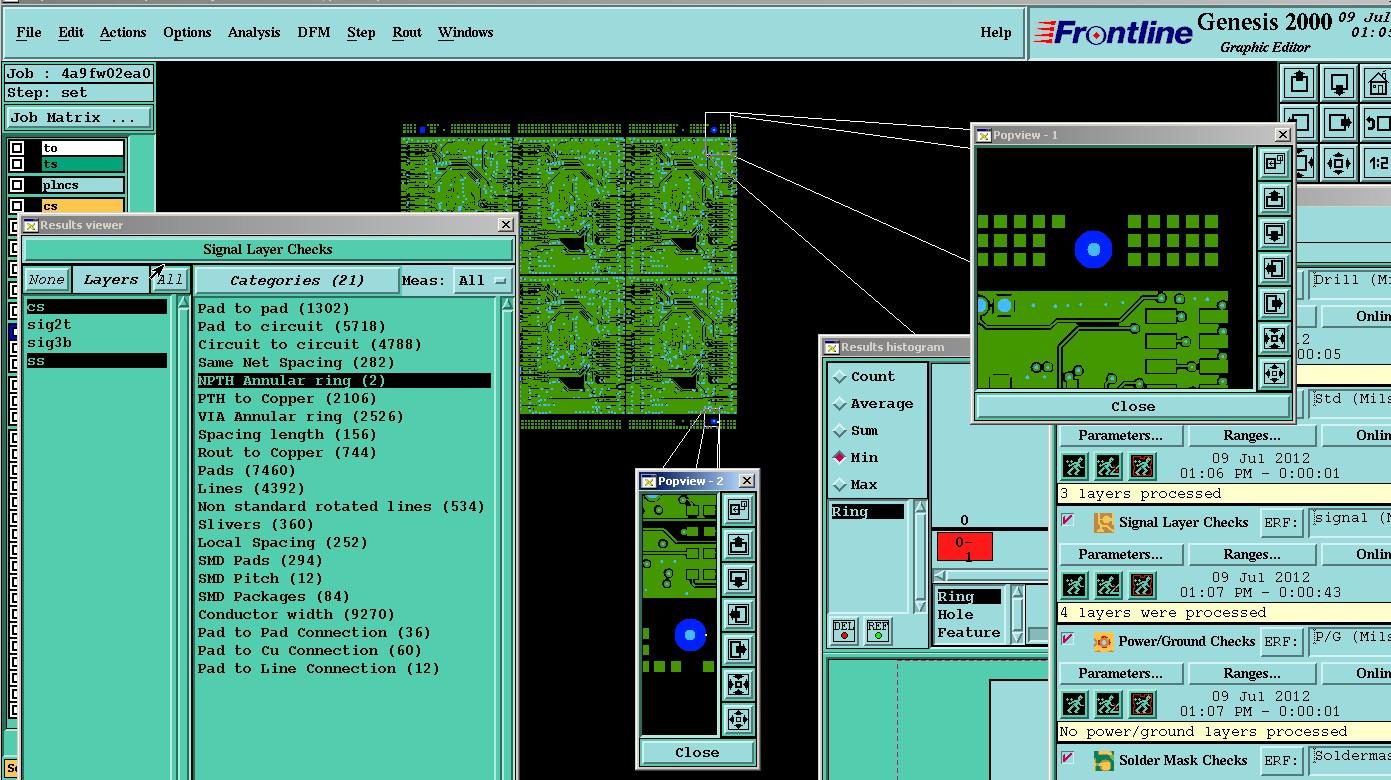Click the pan up icon in main toolbar
Image resolution: width=1391 pixels, height=780 pixels.
pos(1299,83)
